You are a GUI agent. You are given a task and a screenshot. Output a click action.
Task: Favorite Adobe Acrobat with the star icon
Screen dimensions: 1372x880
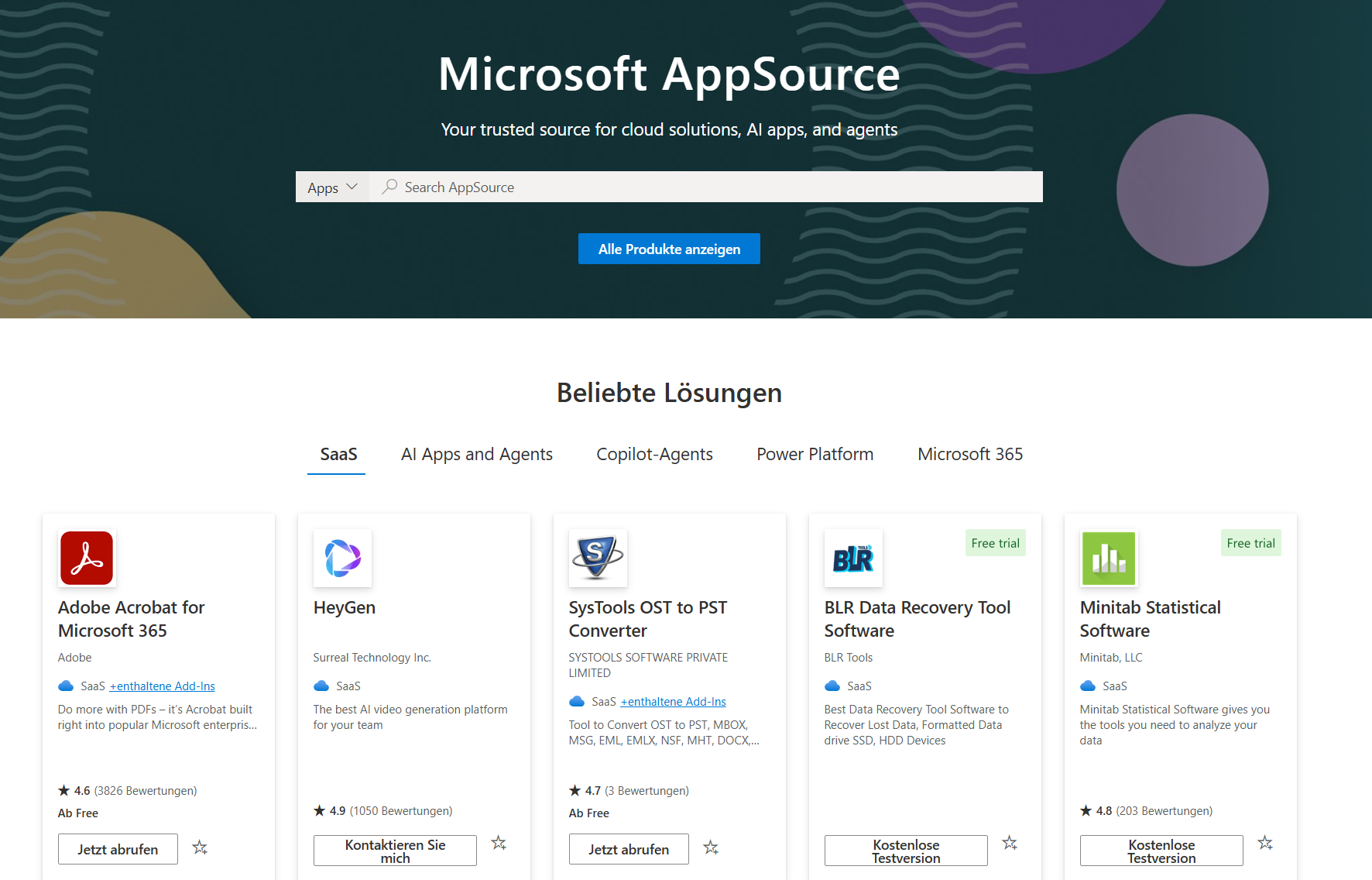tap(200, 848)
